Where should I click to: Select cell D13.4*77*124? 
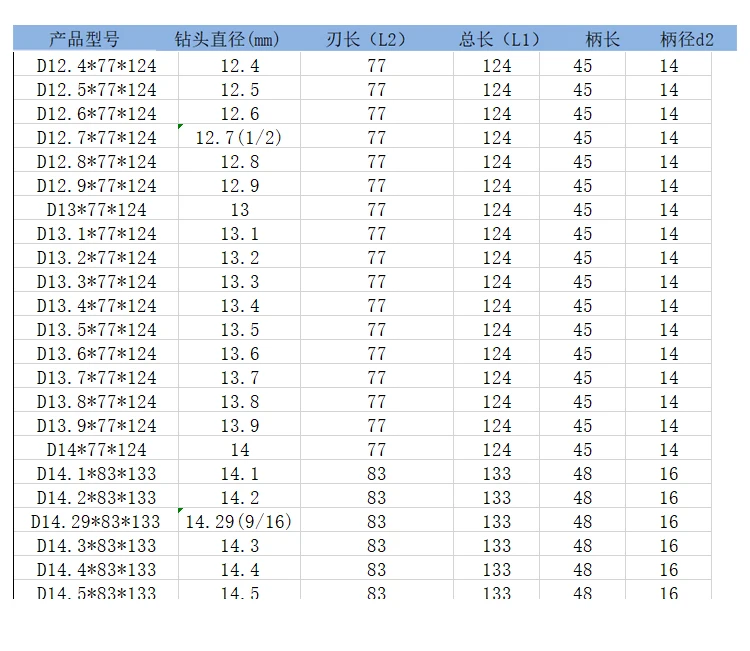pos(96,306)
